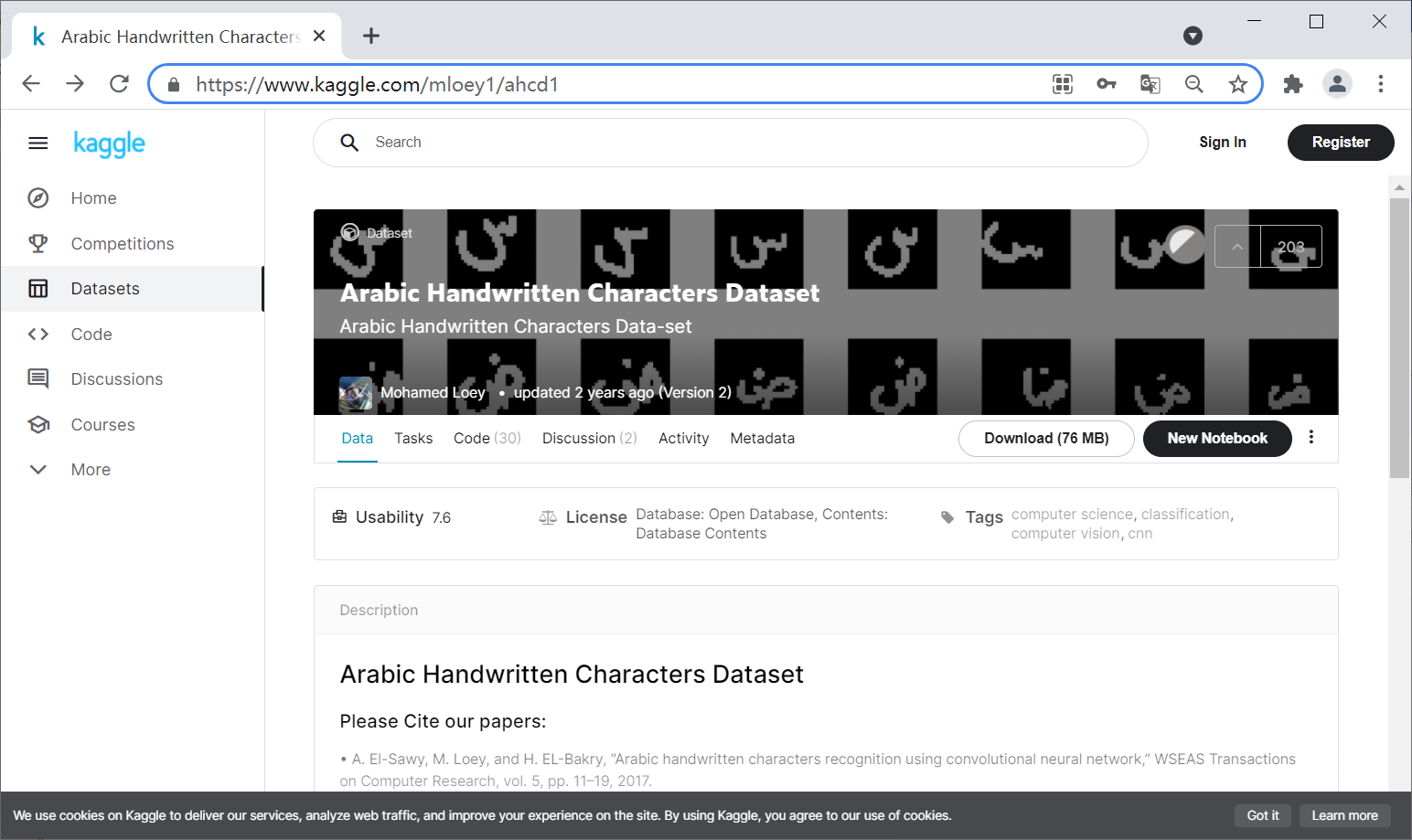Click the Dataset label icon in banner
The image size is (1412, 840).
point(349,232)
